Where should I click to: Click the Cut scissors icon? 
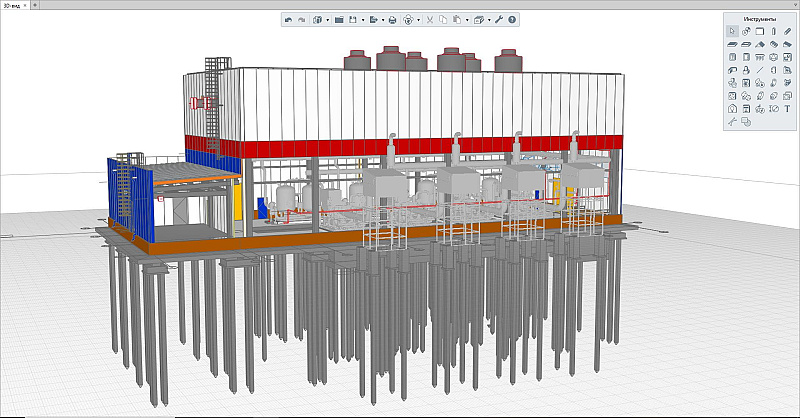pyautogui.click(x=430, y=19)
